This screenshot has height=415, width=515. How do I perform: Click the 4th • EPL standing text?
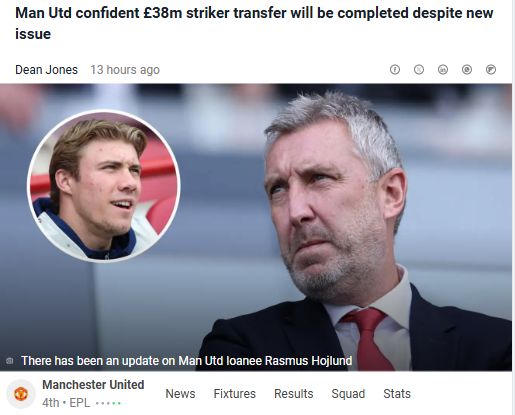pos(66,403)
